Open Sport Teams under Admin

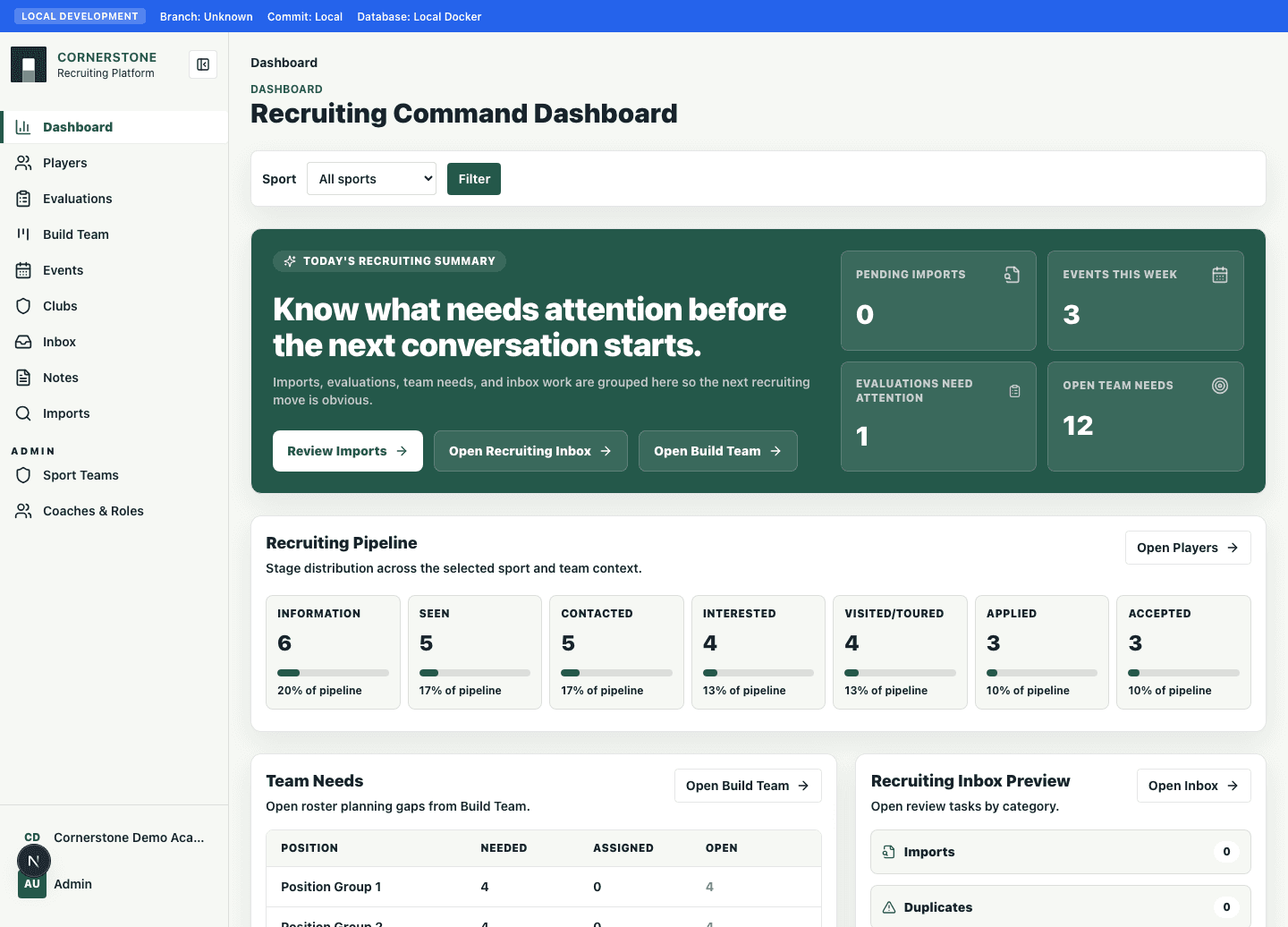click(x=114, y=475)
